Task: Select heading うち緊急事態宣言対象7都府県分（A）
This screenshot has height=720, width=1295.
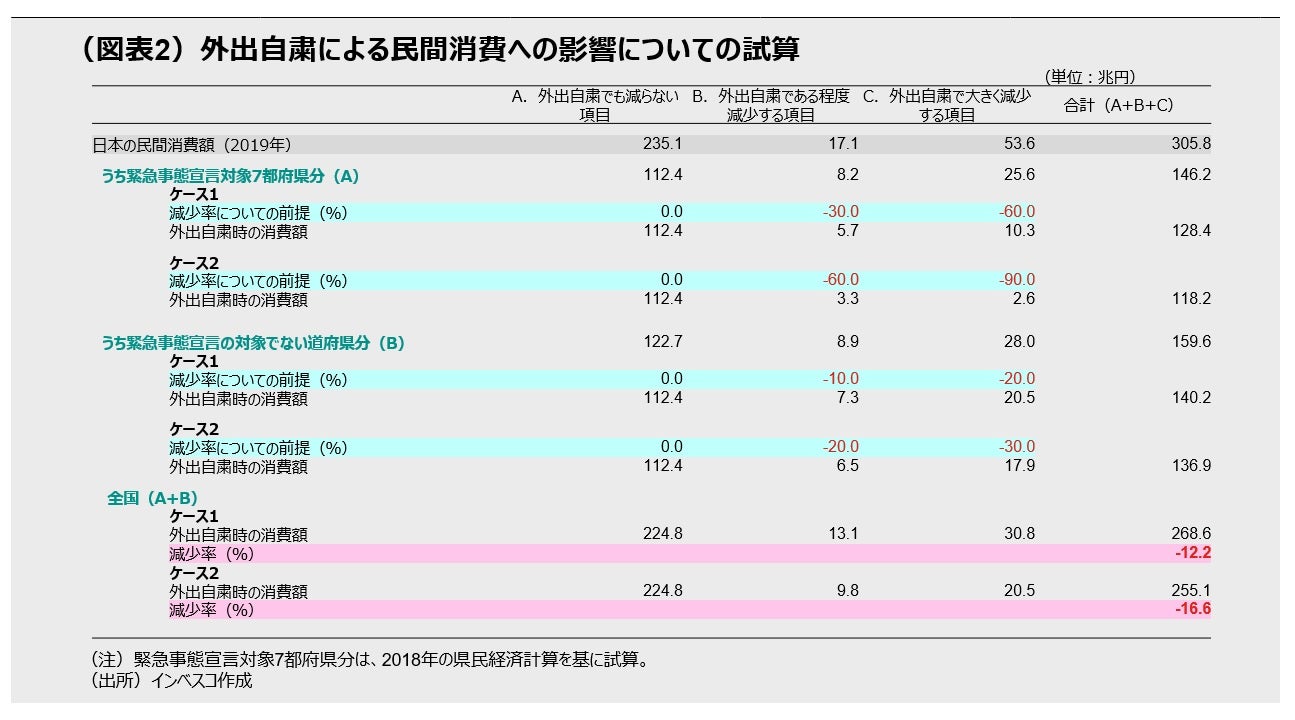Action: [230, 176]
